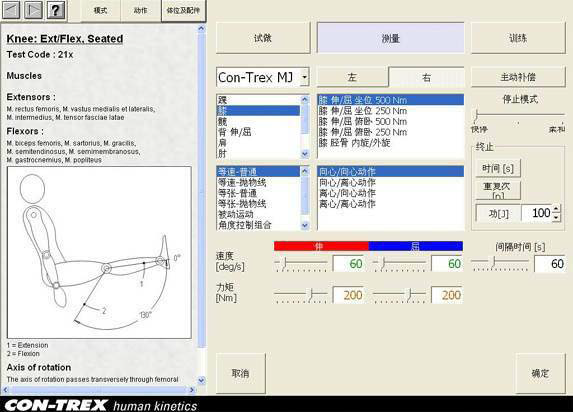Select 膝 伸/屈 俯卧 500 Nm entry
The image size is (573, 412).
(x=391, y=121)
